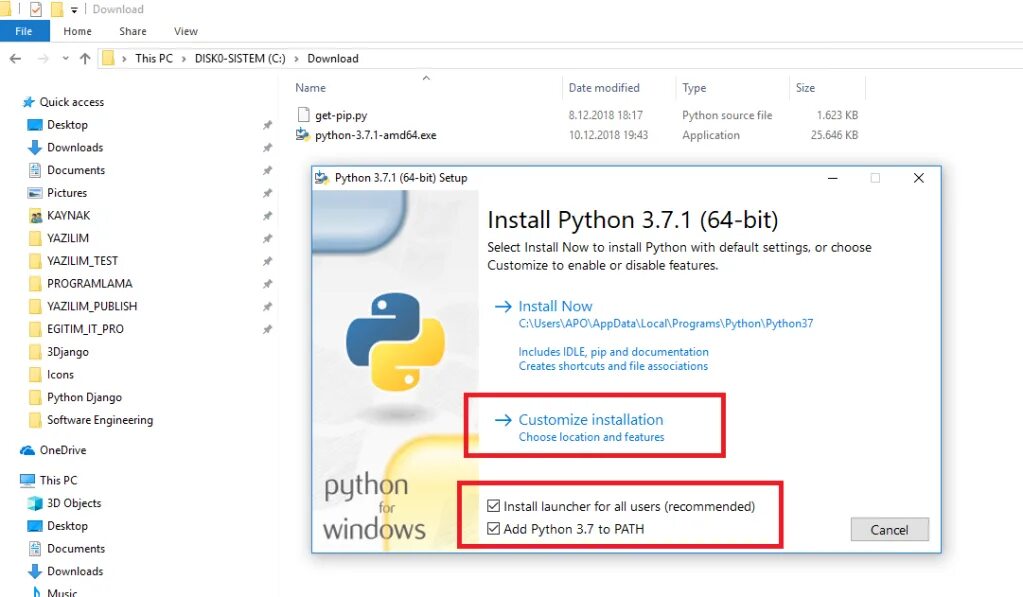Sort files by Date modified column header
1023x597 pixels.
tap(604, 88)
